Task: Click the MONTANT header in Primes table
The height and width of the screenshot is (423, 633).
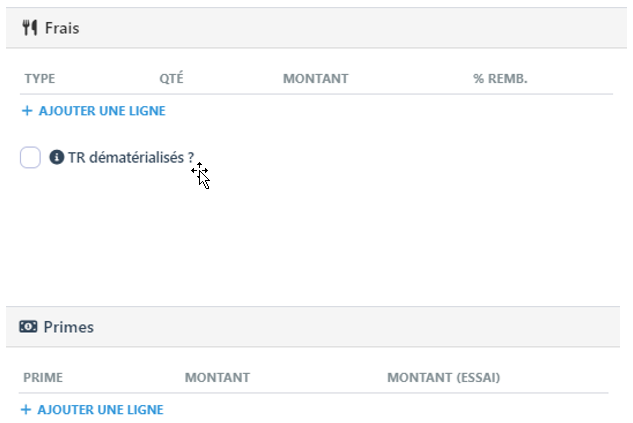Action: (x=217, y=377)
